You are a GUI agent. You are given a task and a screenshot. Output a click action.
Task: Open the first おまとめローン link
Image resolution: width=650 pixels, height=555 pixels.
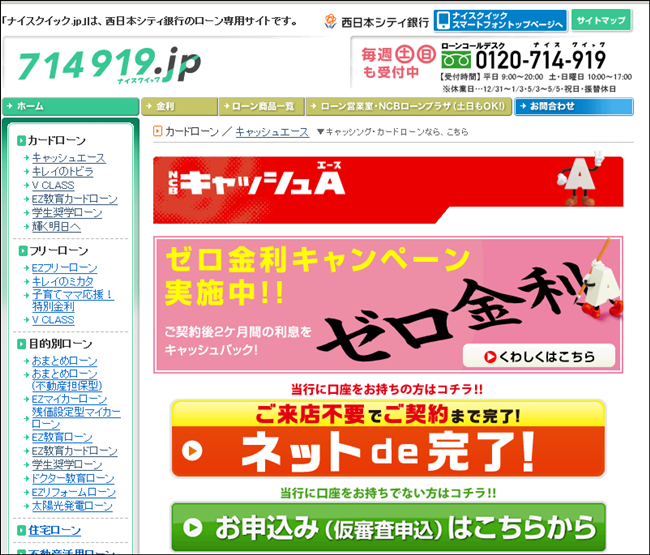pyautogui.click(x=65, y=361)
